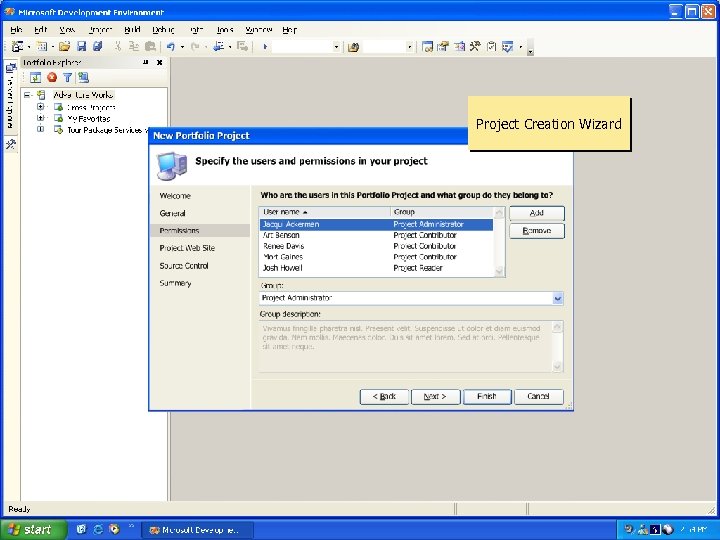Open the Undo history dropdown arrow
This screenshot has height=540, width=720.
coord(182,47)
